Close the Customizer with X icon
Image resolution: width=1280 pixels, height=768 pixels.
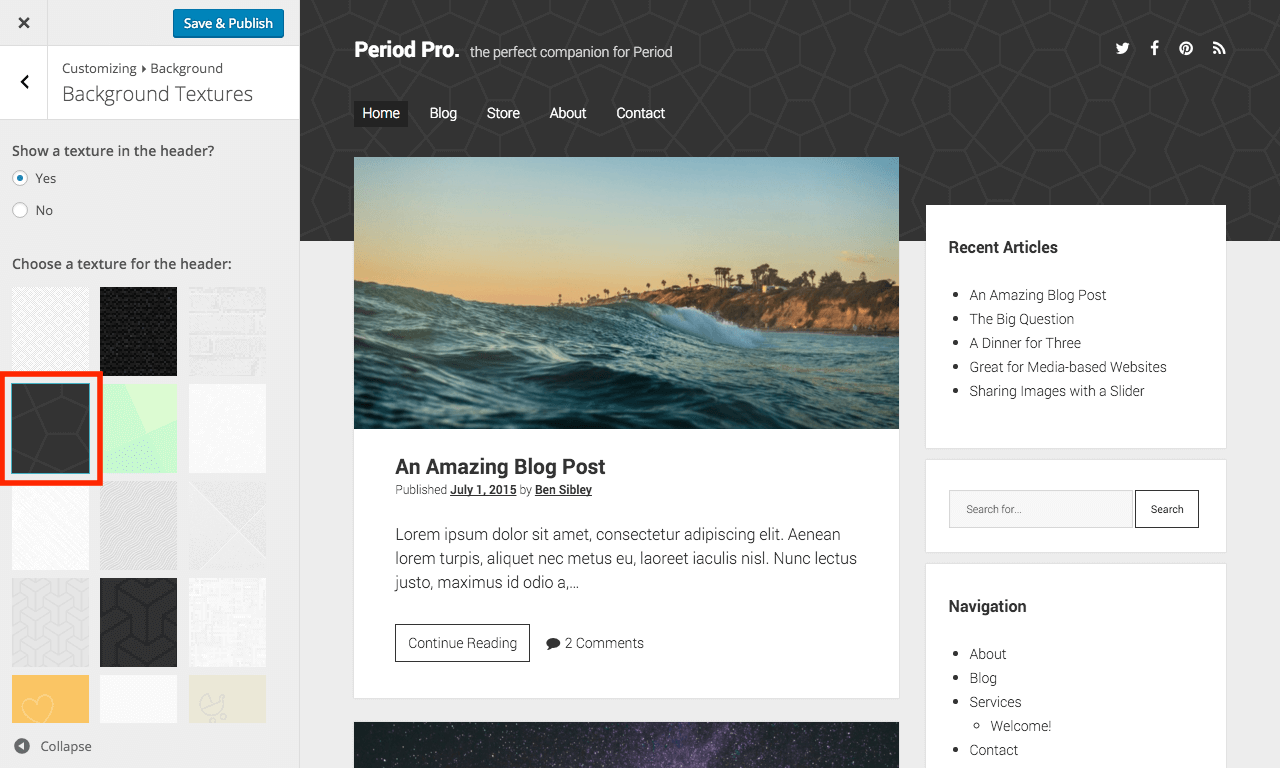[x=24, y=23]
